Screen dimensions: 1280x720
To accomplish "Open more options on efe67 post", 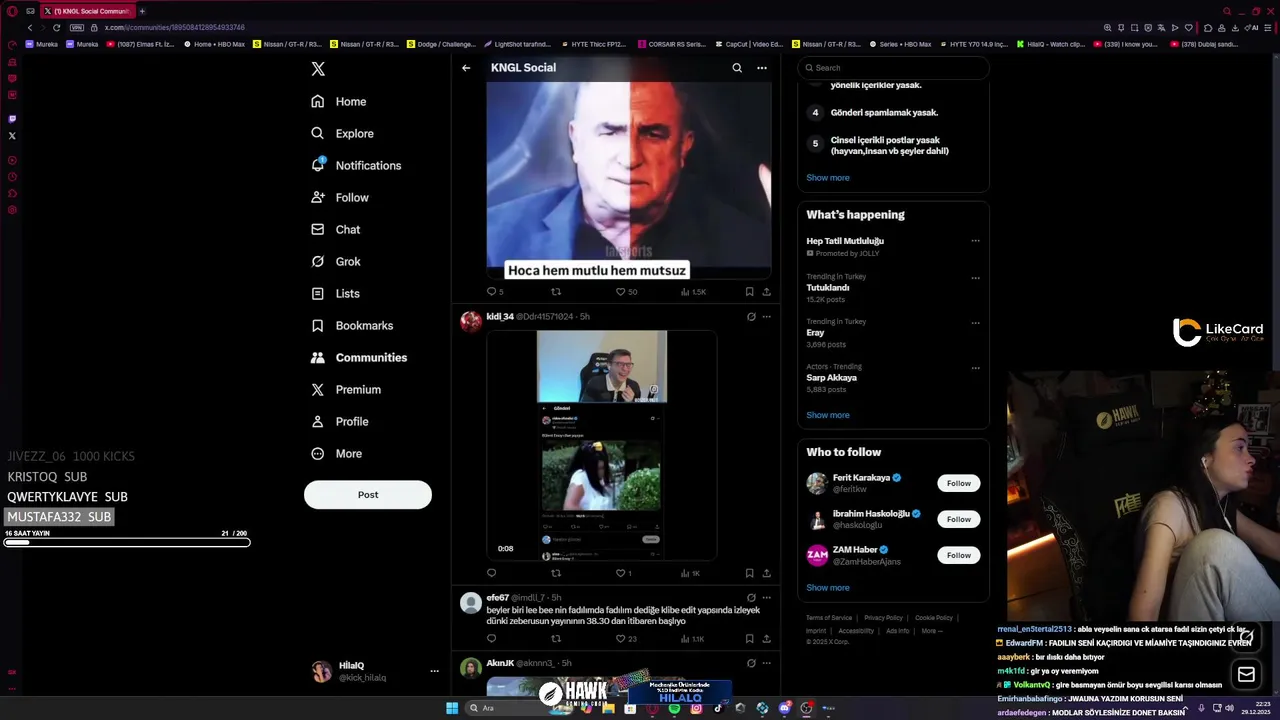I will [x=767, y=597].
